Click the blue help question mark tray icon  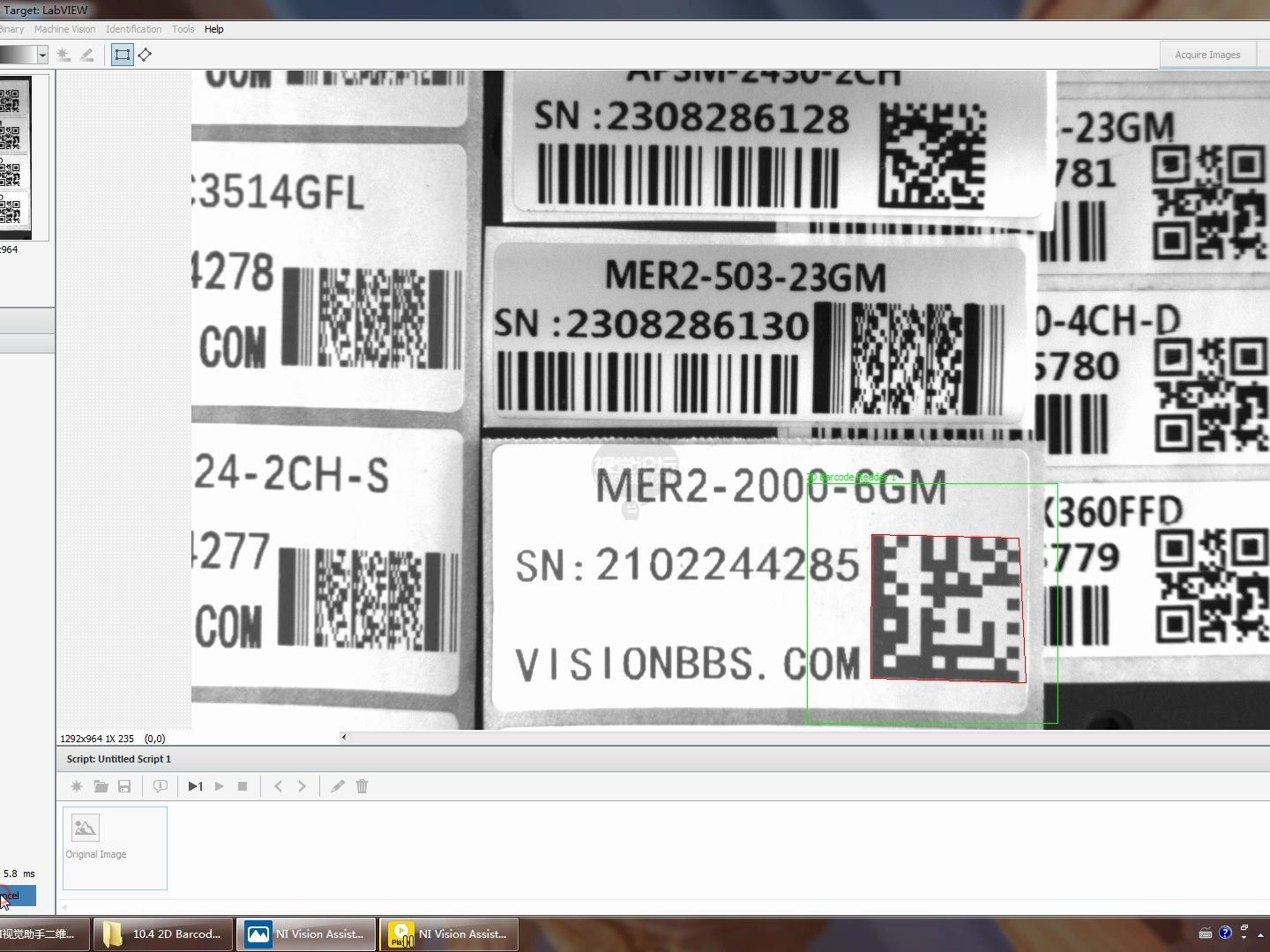(x=1225, y=933)
